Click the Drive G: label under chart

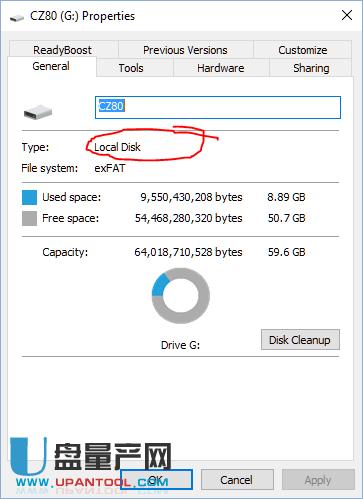[x=180, y=345]
